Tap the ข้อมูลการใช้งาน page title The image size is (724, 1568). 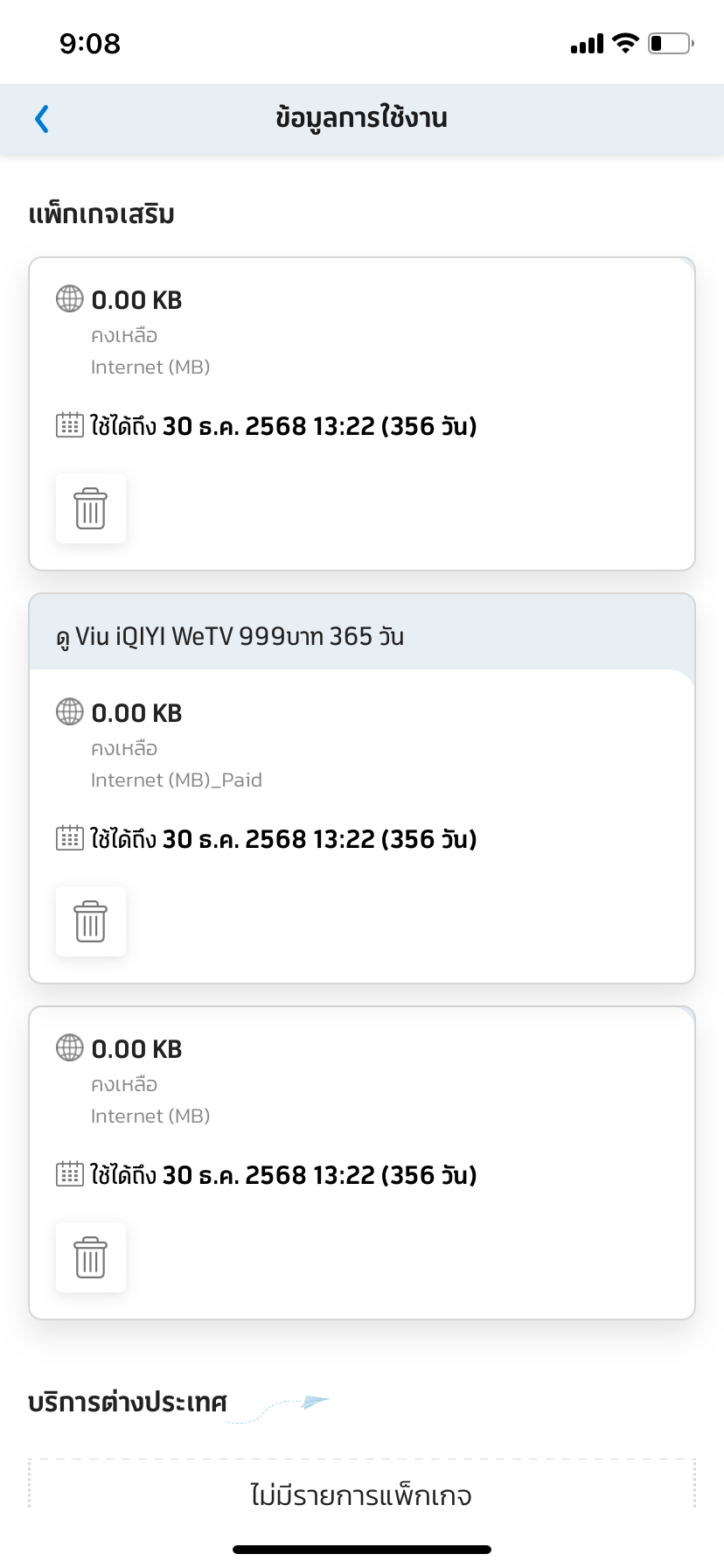coord(361,118)
